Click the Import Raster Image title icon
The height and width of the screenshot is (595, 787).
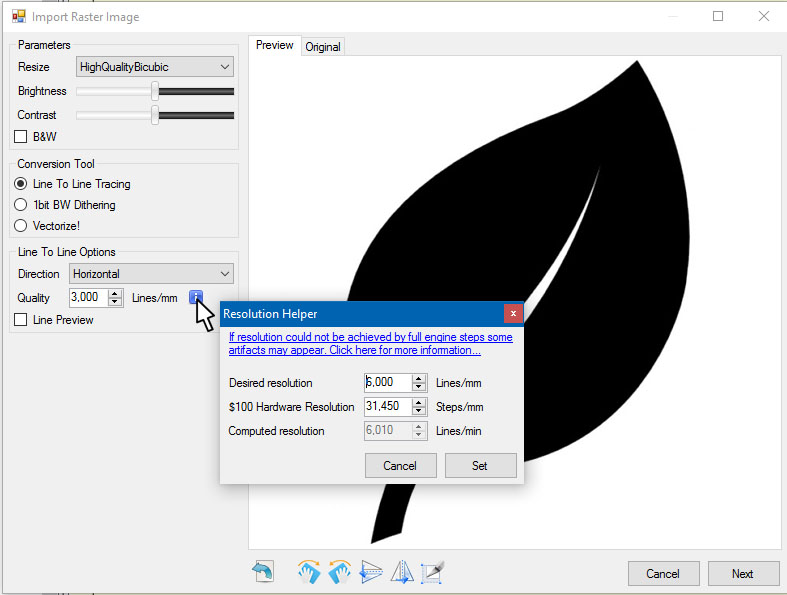click(x=19, y=17)
